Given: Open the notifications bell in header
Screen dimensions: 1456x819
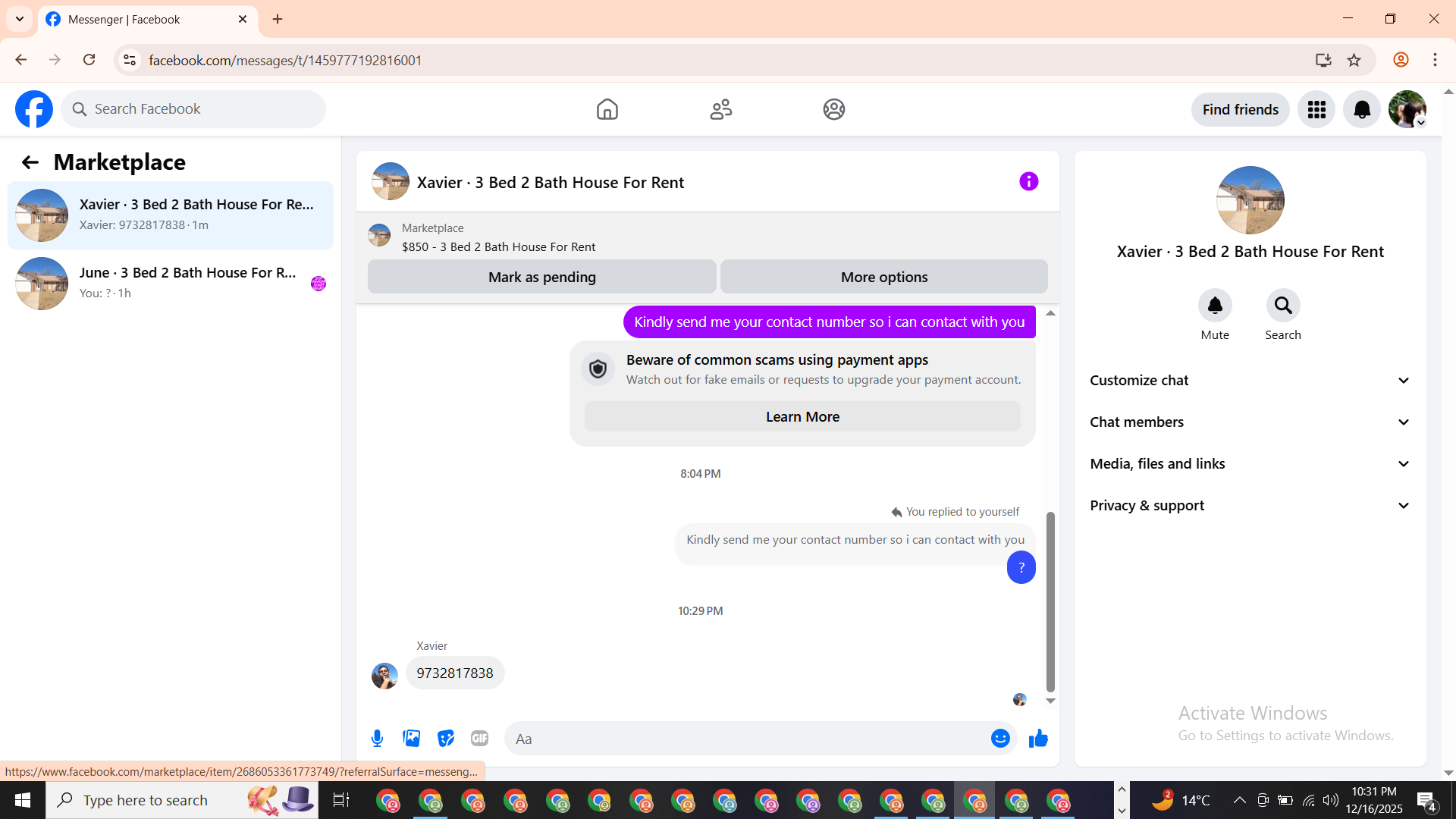Looking at the screenshot, I should pos(1362,110).
